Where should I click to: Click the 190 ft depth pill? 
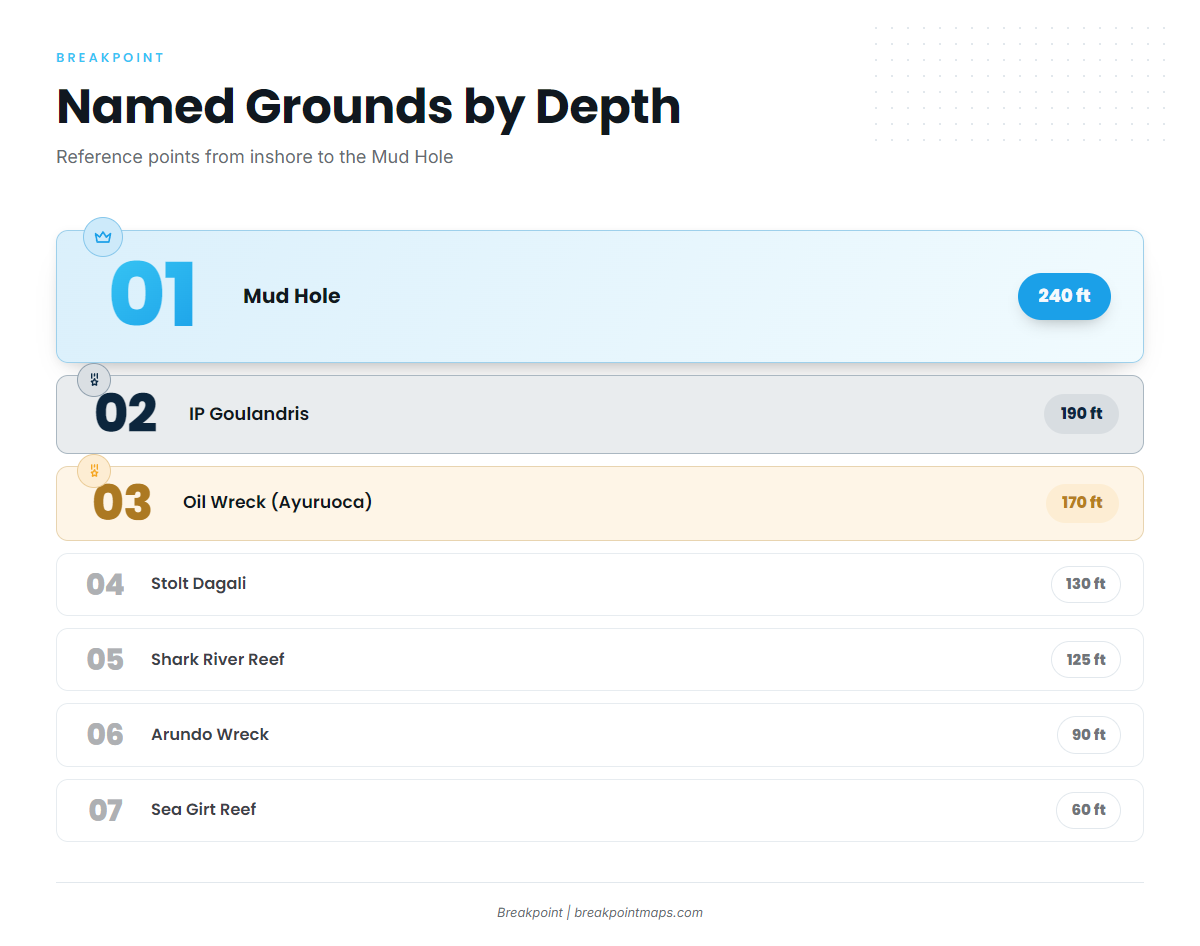point(1081,414)
